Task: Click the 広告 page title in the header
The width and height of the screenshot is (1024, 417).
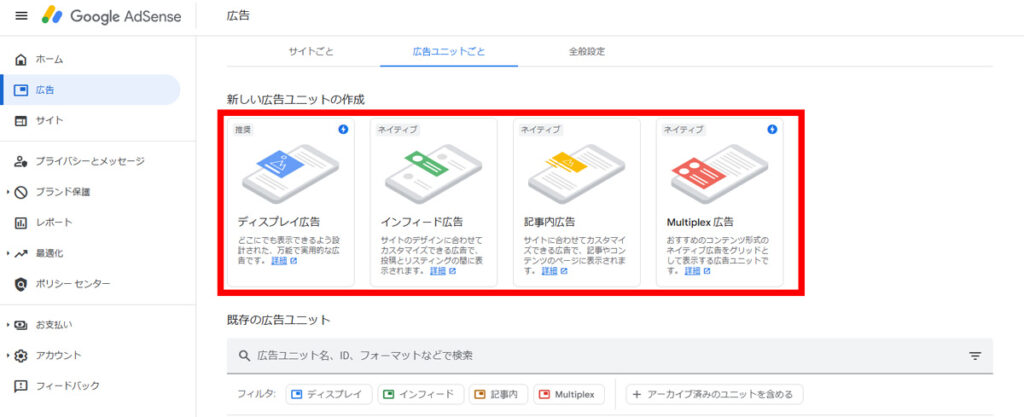Action: [x=238, y=16]
